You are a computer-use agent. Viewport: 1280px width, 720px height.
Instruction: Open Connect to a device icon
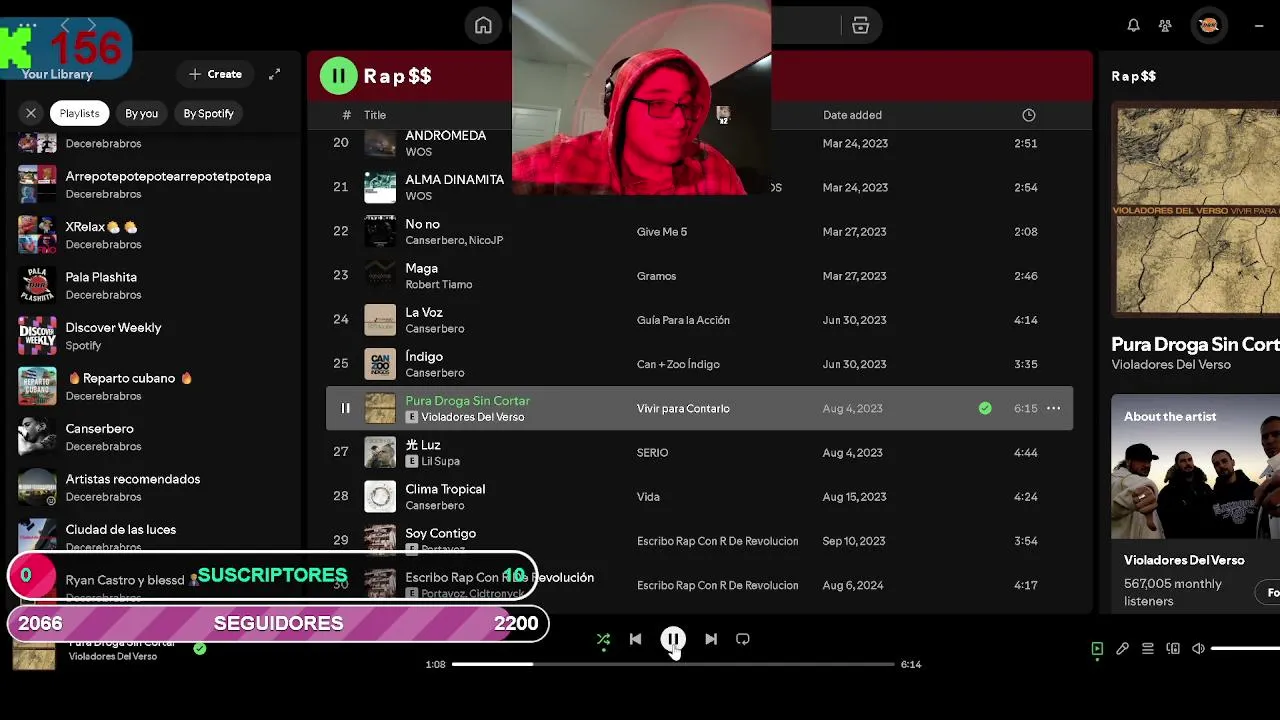tap(1173, 649)
